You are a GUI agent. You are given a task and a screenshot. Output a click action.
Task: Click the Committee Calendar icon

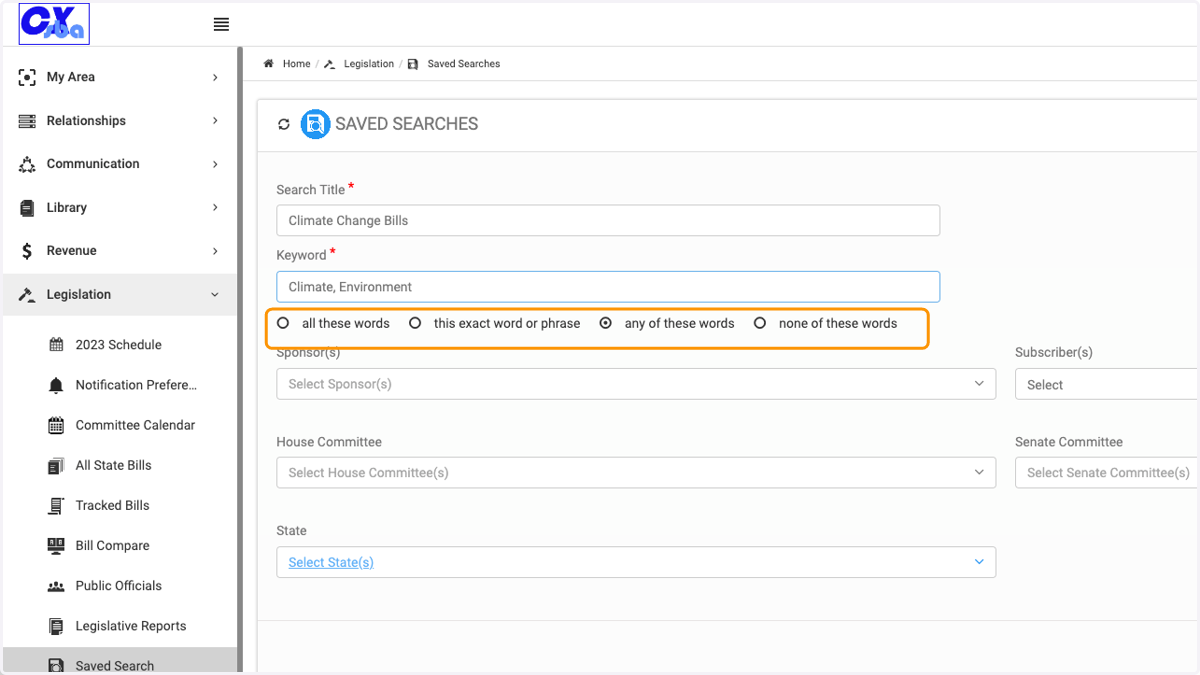[56, 425]
